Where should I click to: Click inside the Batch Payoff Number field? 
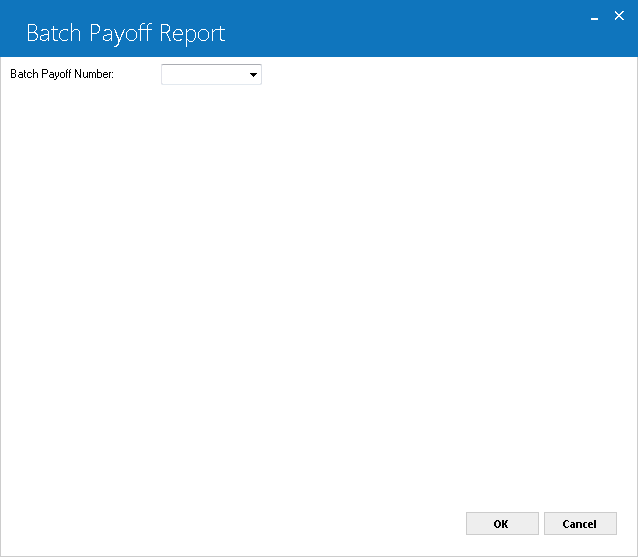(x=211, y=74)
